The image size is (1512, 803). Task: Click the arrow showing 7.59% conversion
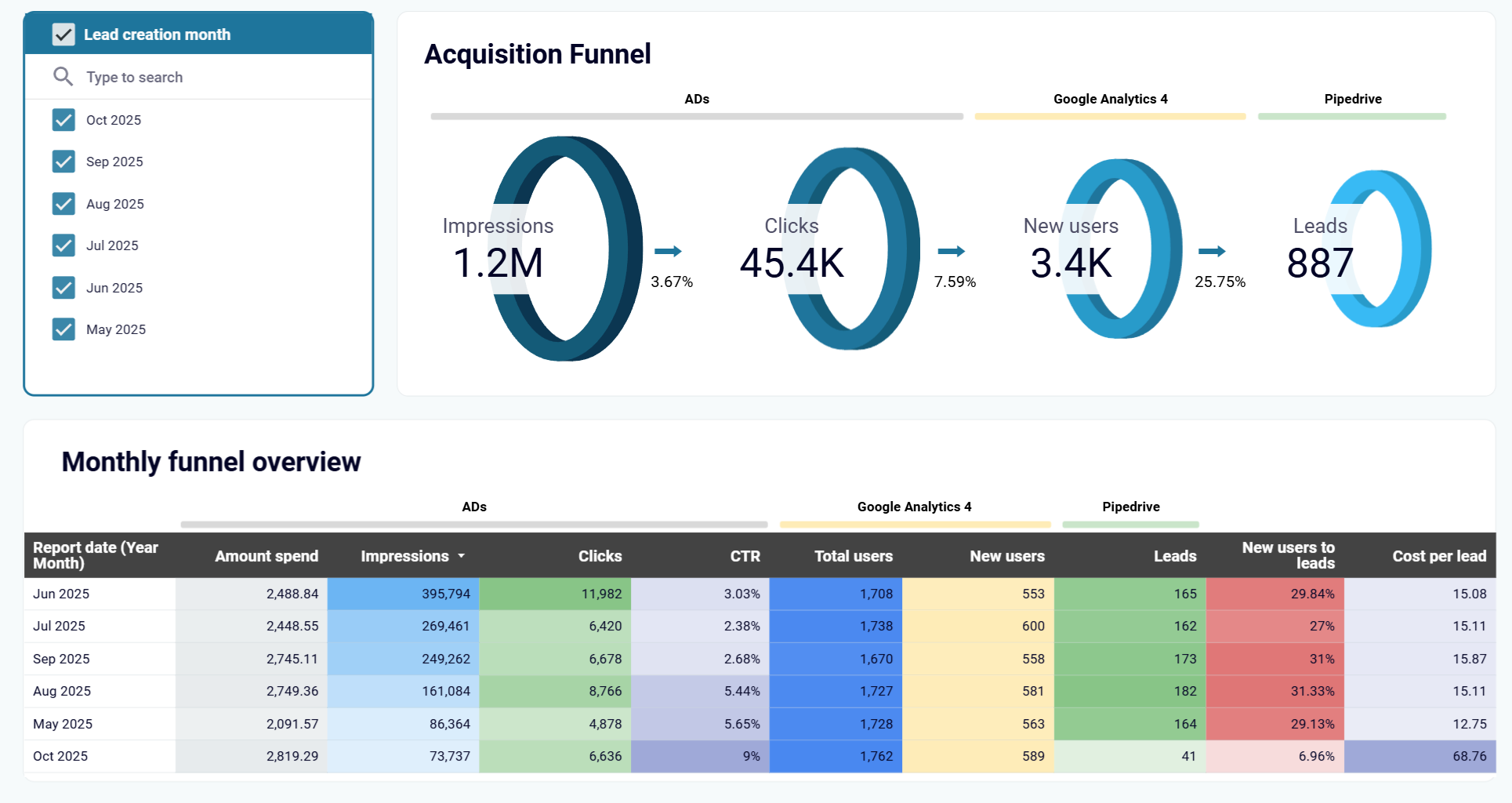coord(953,253)
